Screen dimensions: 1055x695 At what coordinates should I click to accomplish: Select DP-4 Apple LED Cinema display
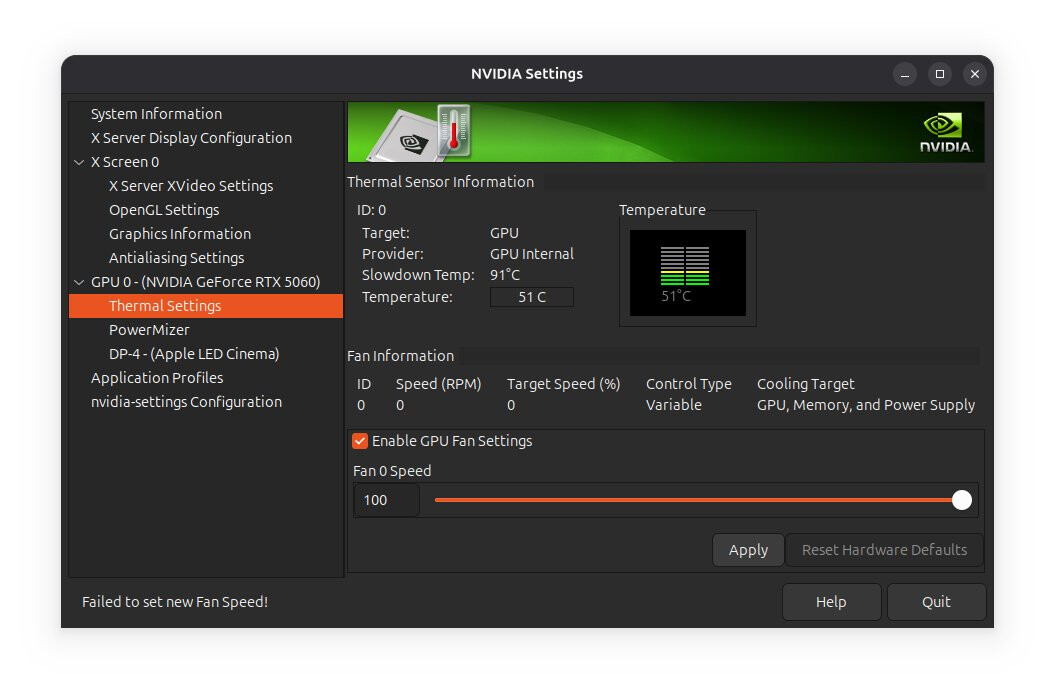click(194, 354)
